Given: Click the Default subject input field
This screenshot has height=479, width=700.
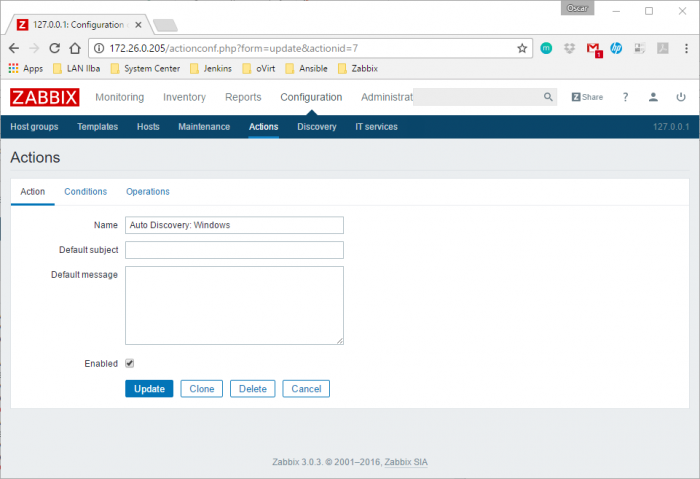Looking at the screenshot, I should 234,250.
